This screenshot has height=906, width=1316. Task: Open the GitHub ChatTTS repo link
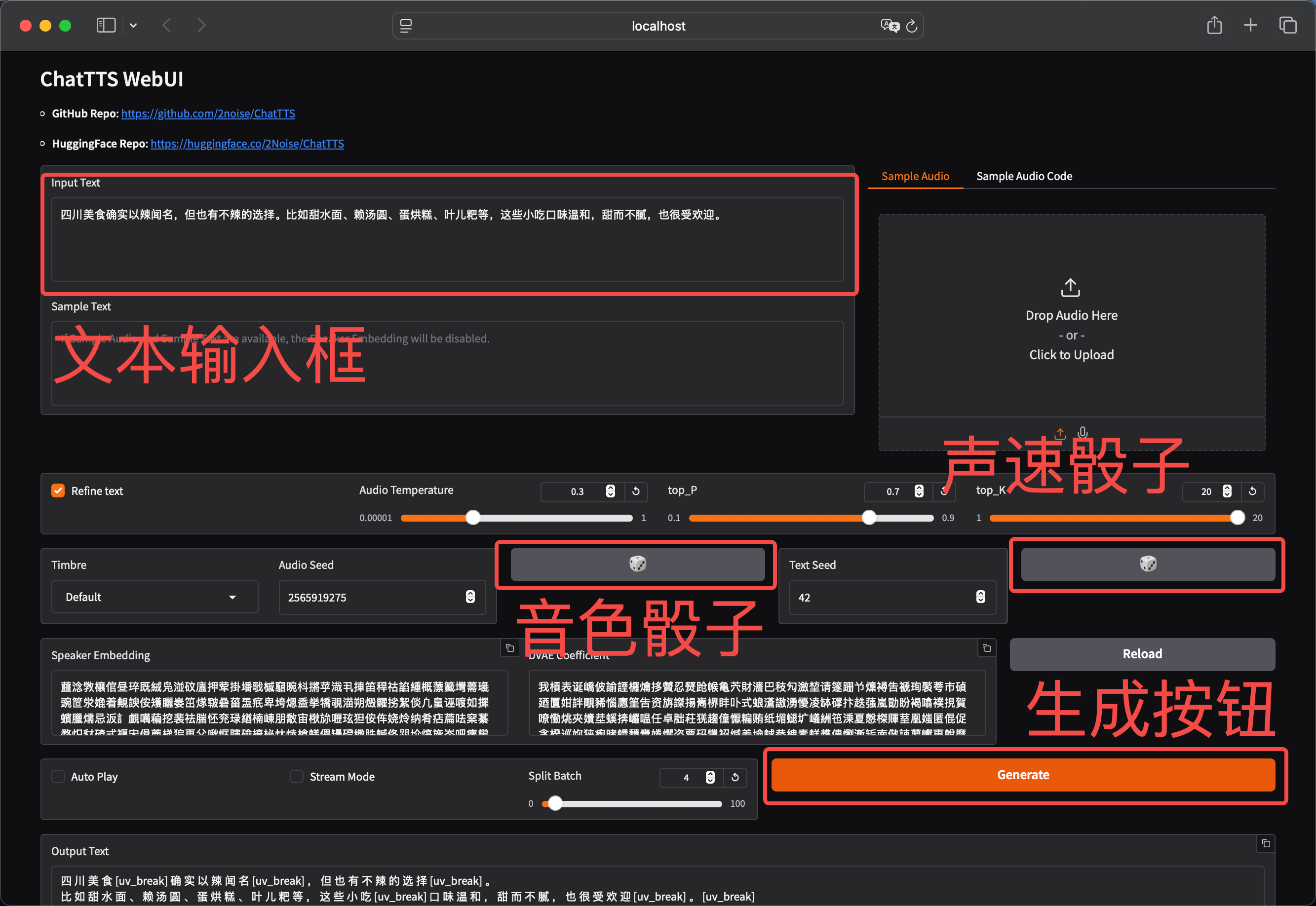point(208,113)
